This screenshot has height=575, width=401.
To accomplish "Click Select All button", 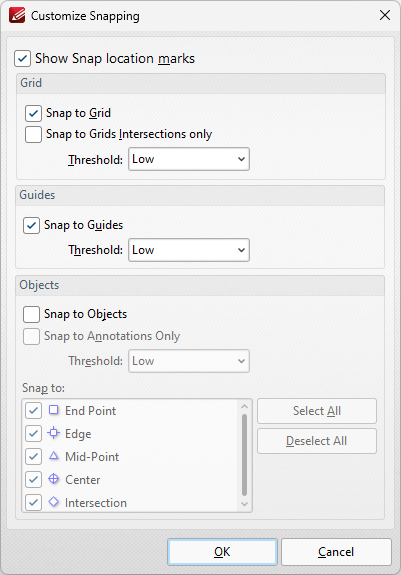I will tap(317, 411).
